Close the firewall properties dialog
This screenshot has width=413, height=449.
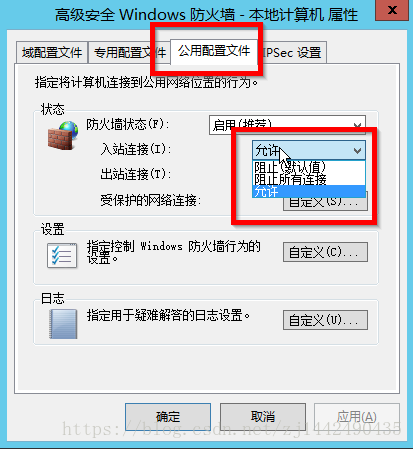point(392,10)
